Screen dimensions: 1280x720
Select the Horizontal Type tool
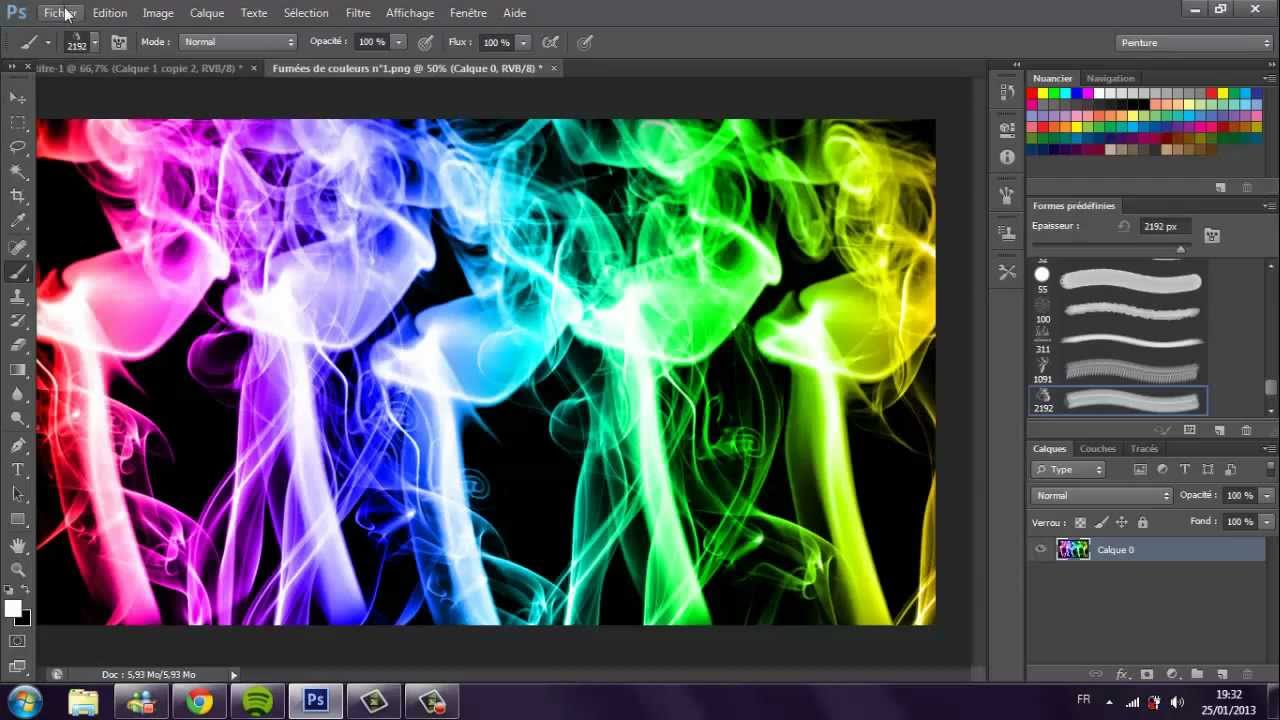[18, 470]
